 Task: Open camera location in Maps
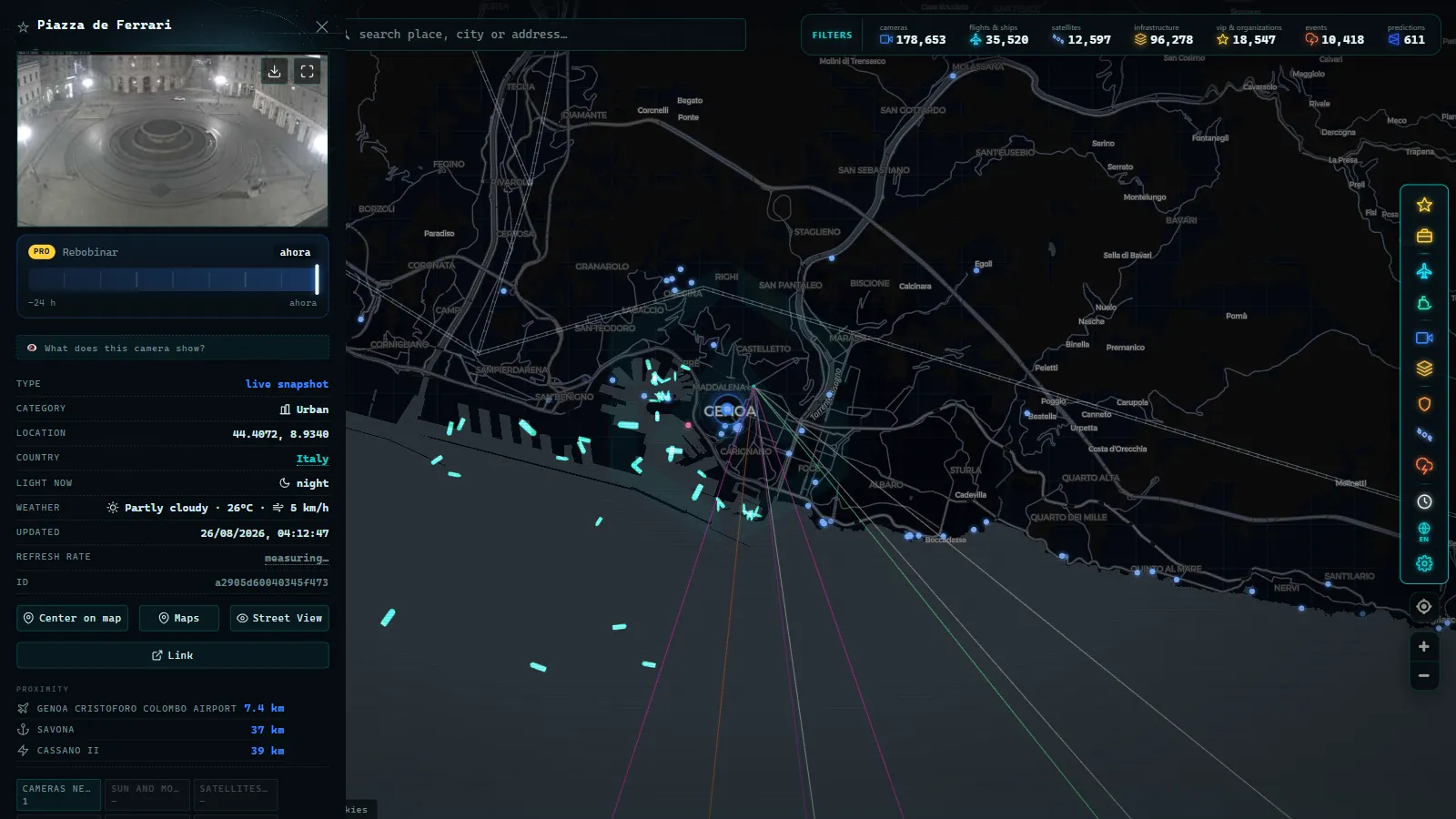179,618
